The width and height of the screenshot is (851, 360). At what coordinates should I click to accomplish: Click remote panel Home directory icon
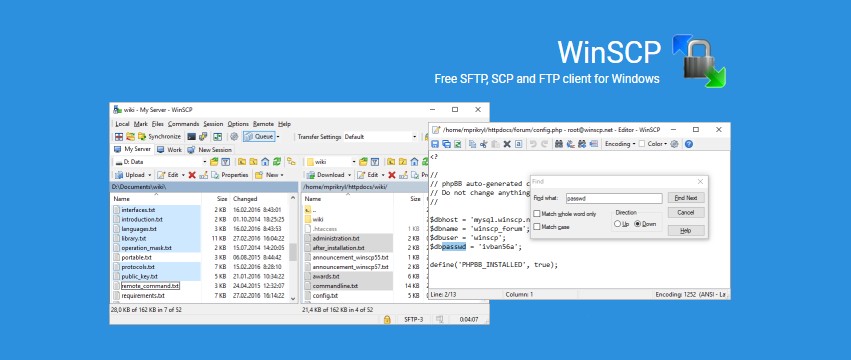(x=414, y=162)
